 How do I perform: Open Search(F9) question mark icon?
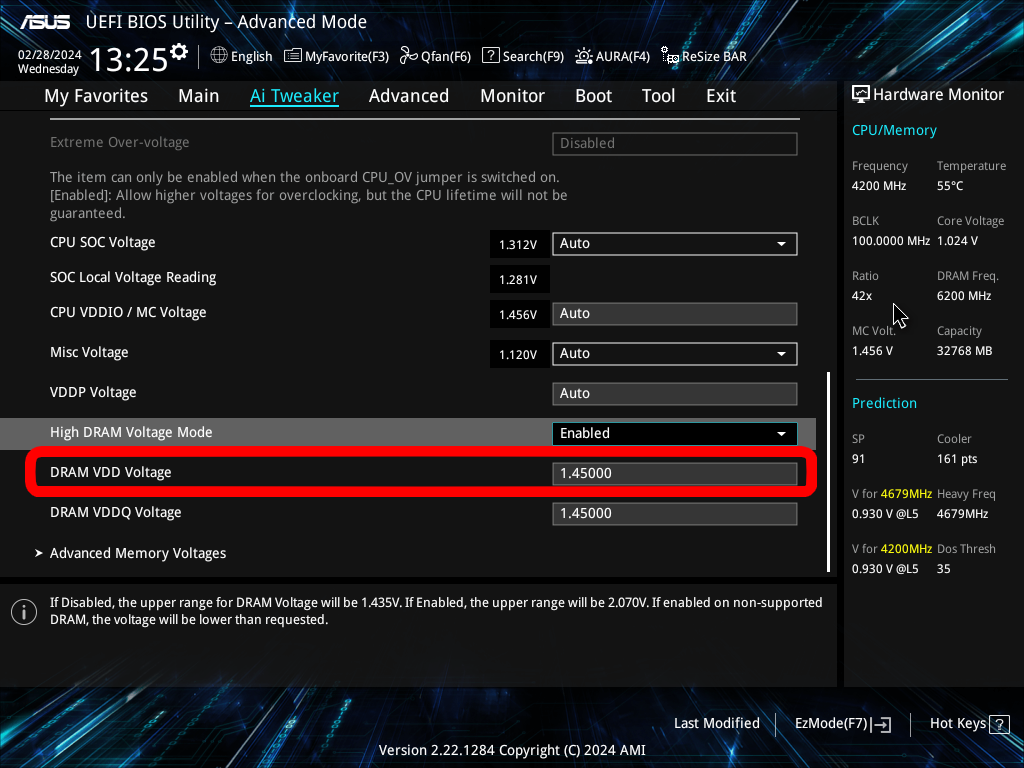tap(490, 56)
